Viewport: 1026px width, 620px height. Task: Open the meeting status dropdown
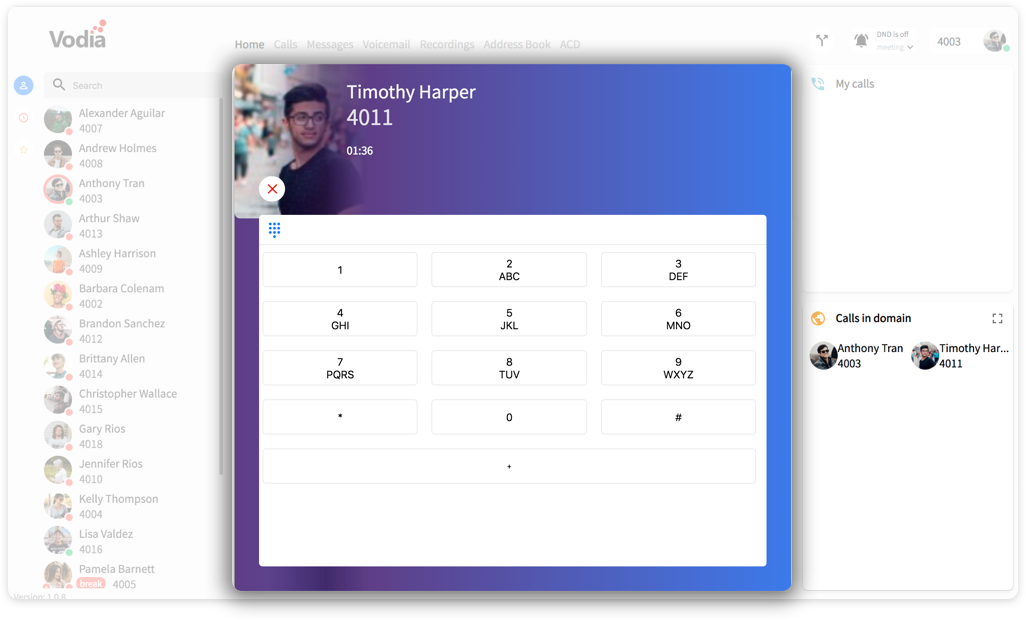coord(894,47)
